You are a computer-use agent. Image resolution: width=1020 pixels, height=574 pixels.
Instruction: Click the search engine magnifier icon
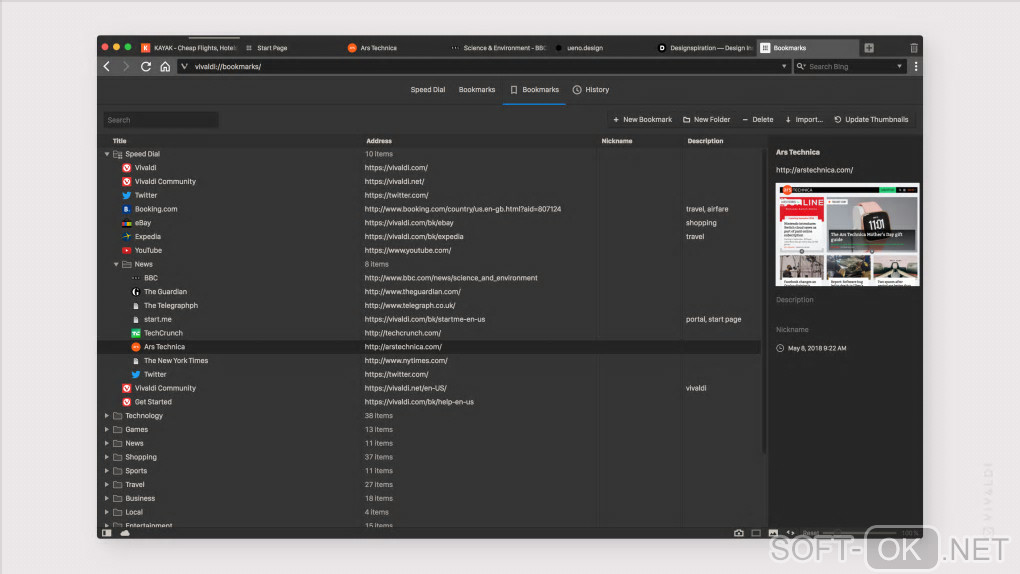point(801,66)
